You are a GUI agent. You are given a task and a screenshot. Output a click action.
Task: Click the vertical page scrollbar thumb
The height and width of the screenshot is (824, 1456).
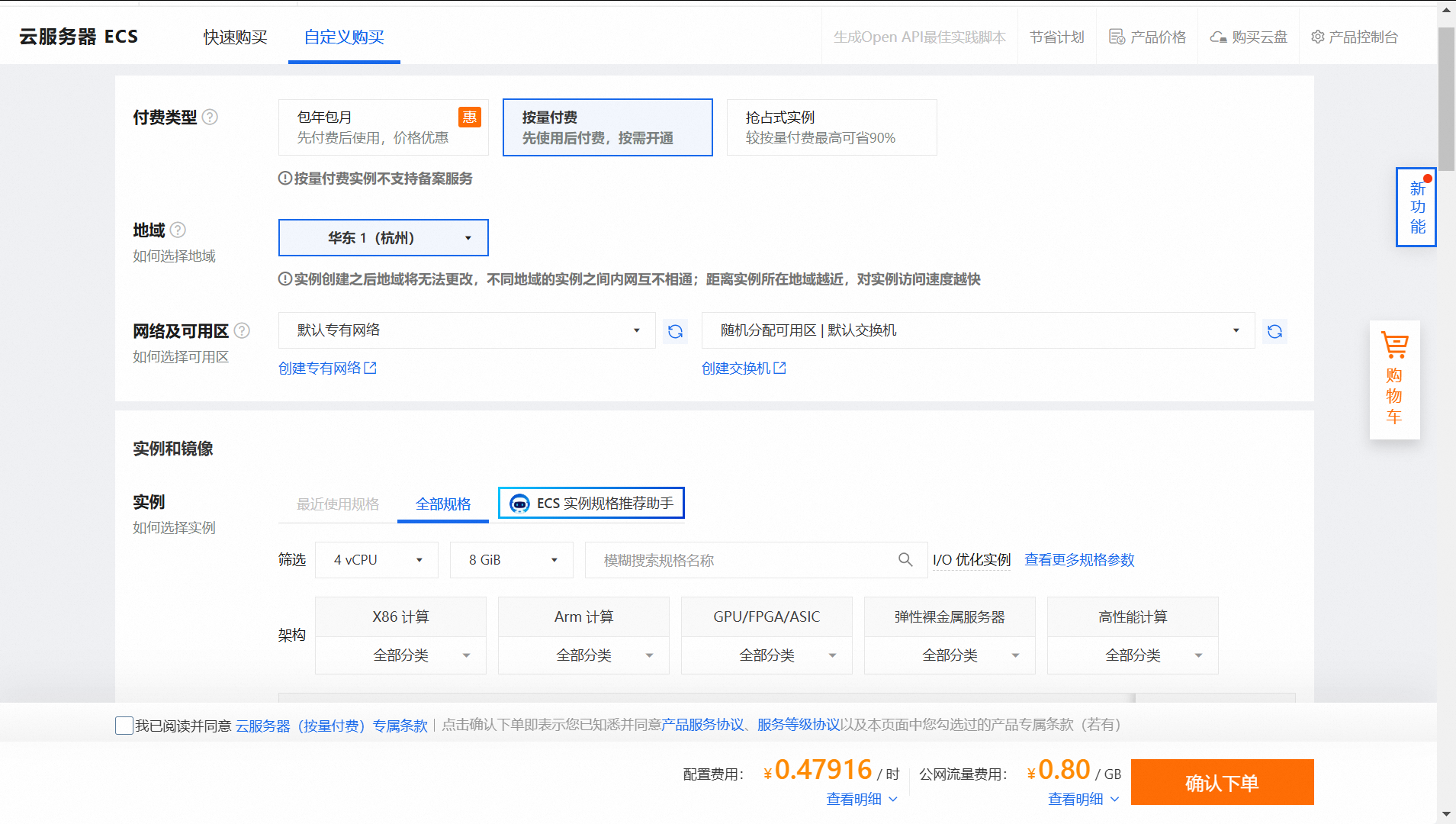(1446, 99)
